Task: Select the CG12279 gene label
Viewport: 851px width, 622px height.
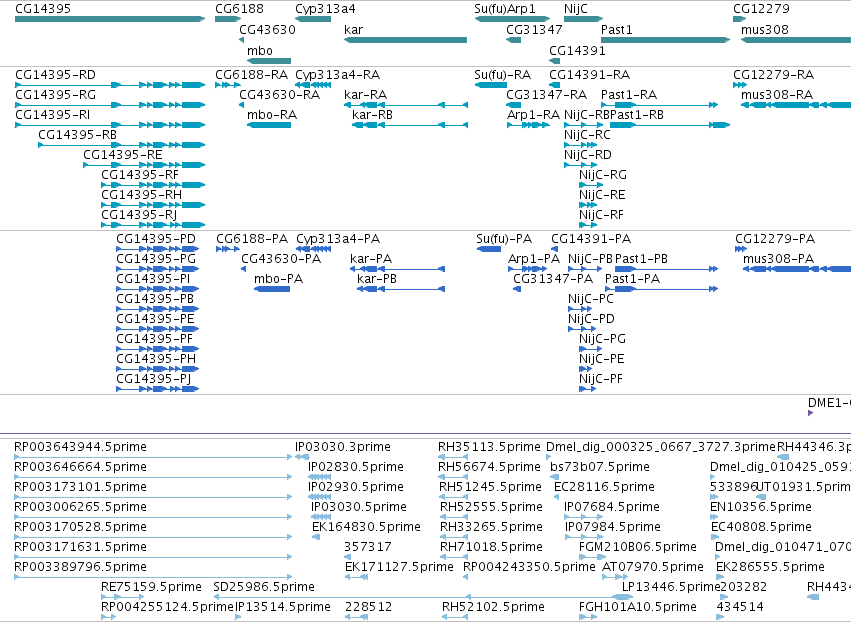Action: point(761,9)
